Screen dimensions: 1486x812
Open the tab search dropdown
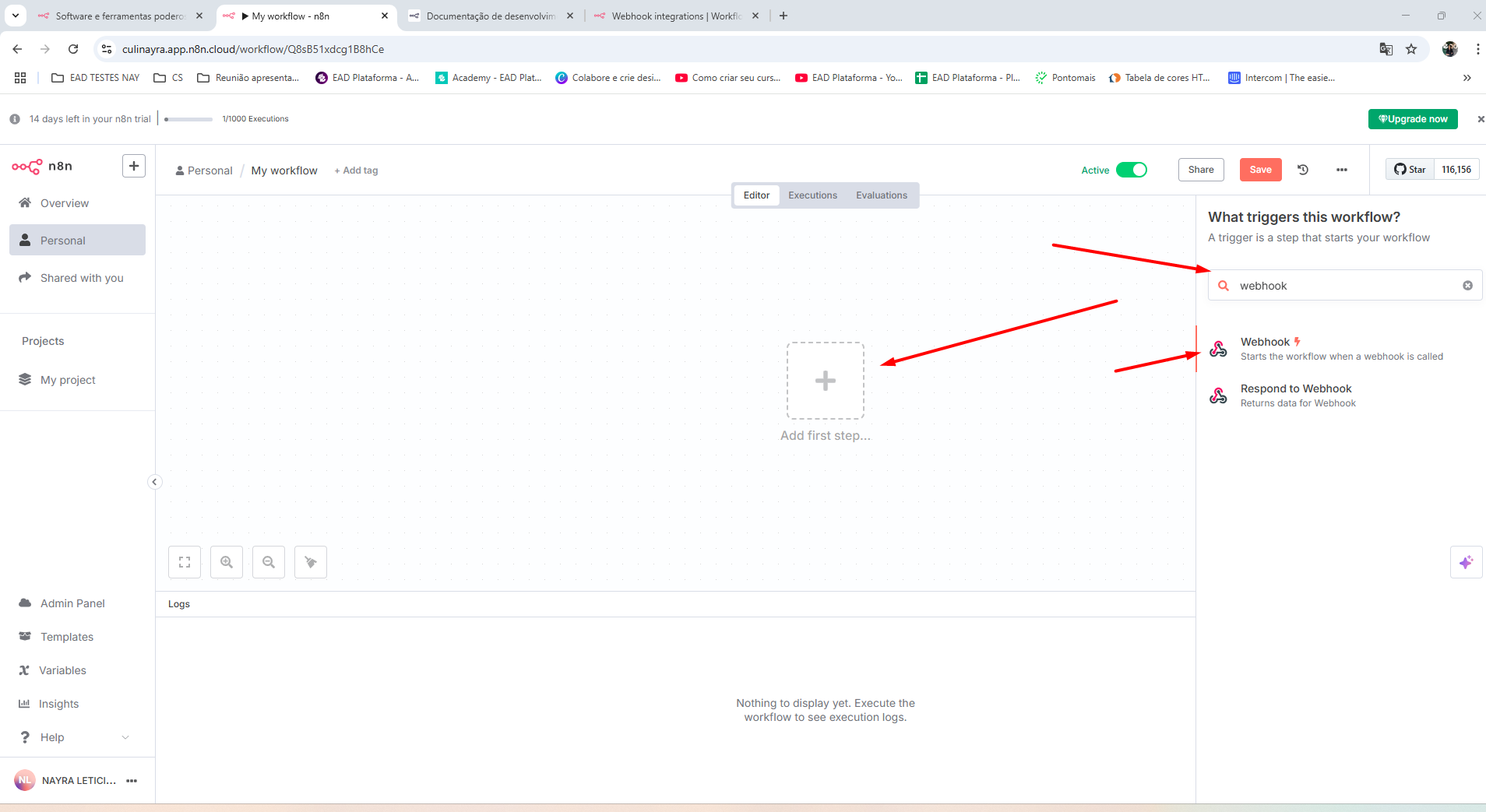(x=16, y=16)
